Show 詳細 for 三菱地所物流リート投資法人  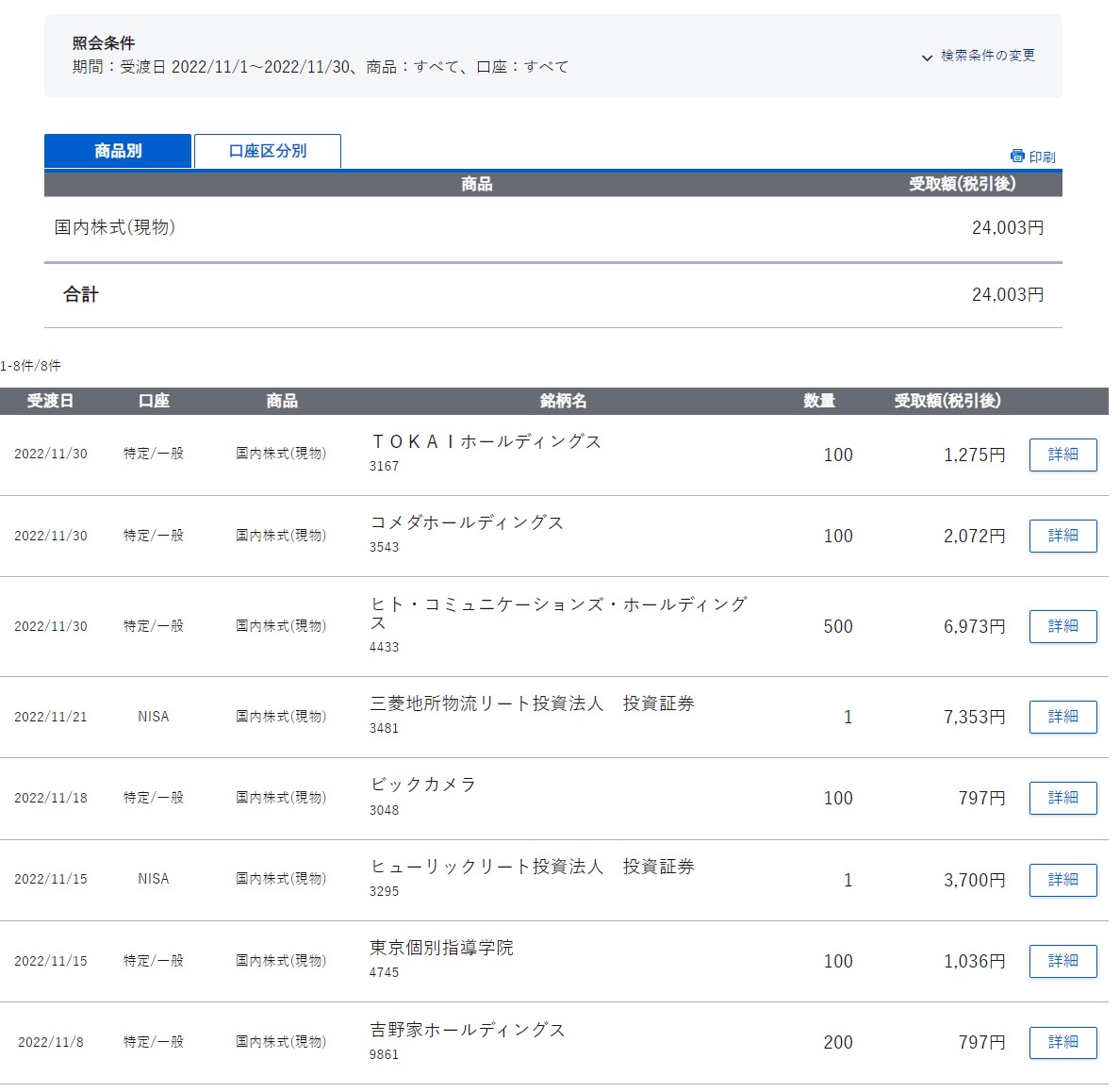(1062, 717)
